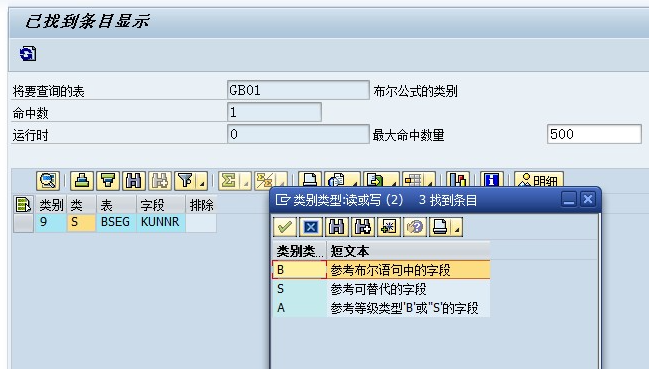Click the 类 column header
This screenshot has height=369, width=649.
coord(82,205)
